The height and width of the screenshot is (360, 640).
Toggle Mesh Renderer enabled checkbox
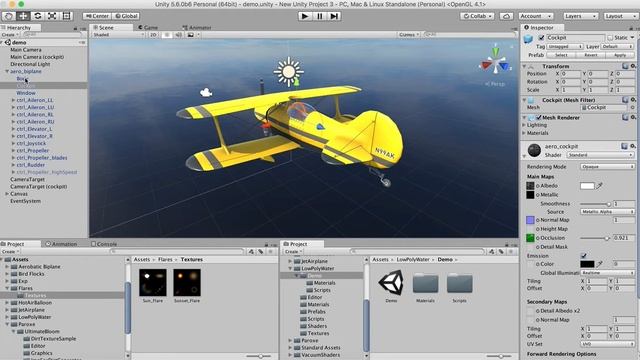(x=539, y=118)
